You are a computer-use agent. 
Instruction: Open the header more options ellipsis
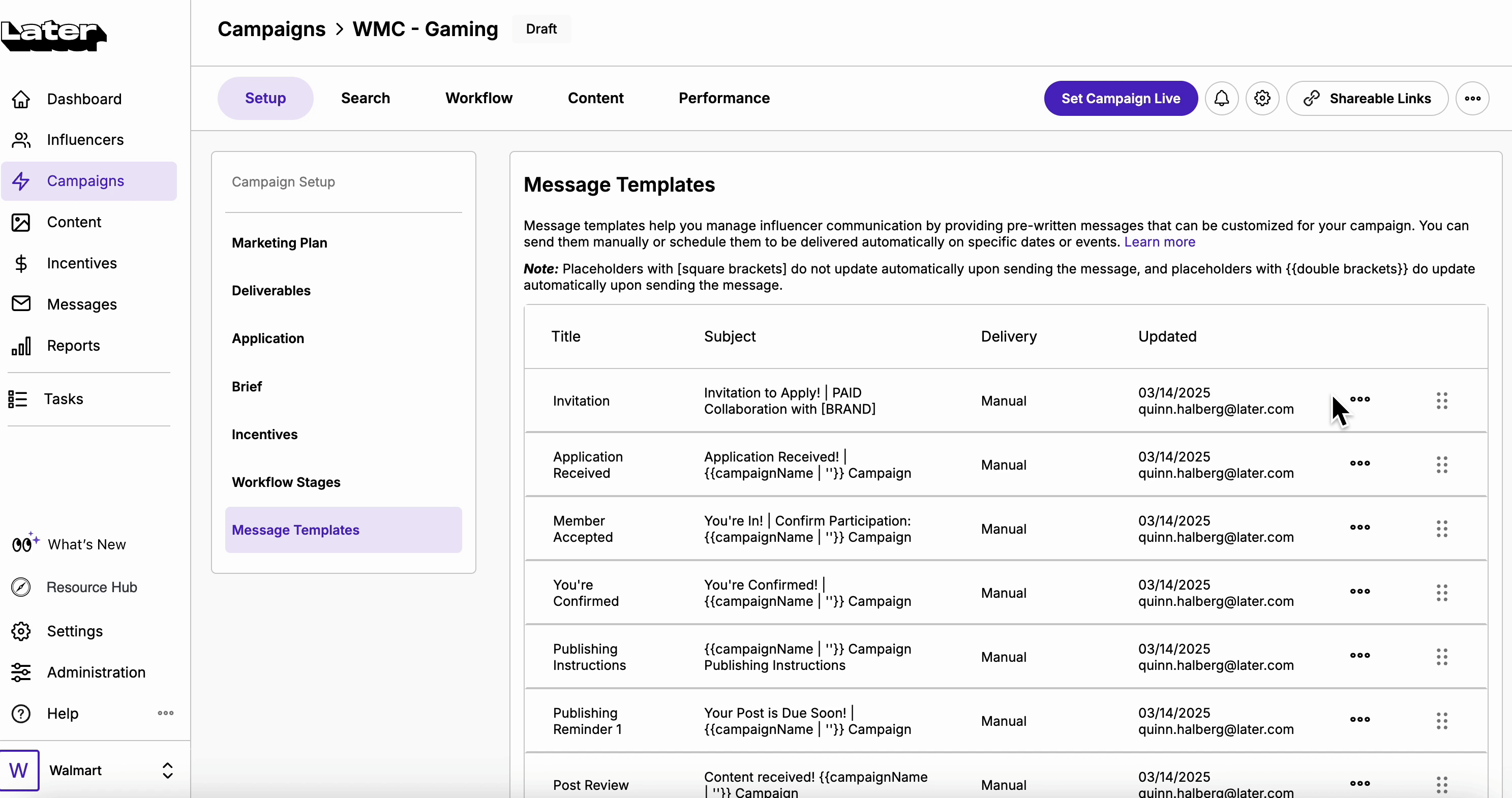(x=1472, y=99)
